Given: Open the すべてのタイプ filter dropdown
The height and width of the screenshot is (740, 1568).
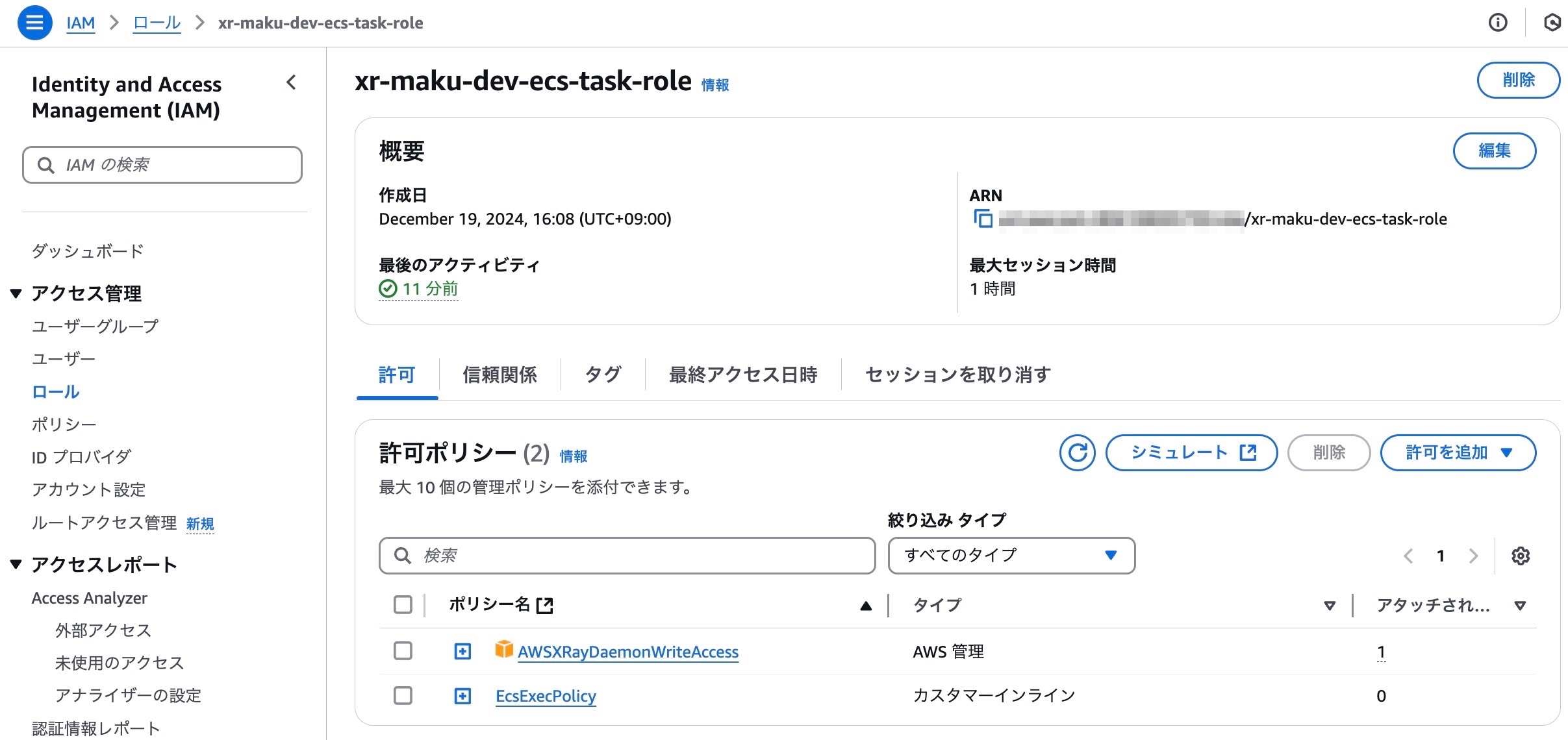Looking at the screenshot, I should coord(1011,556).
